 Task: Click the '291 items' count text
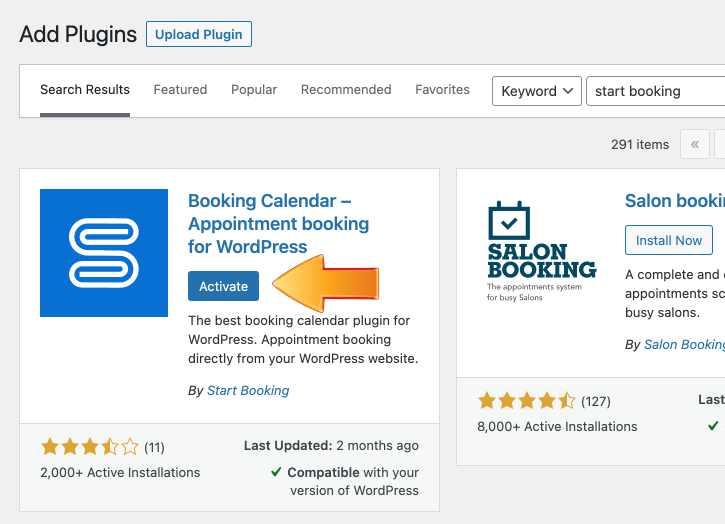click(x=640, y=145)
